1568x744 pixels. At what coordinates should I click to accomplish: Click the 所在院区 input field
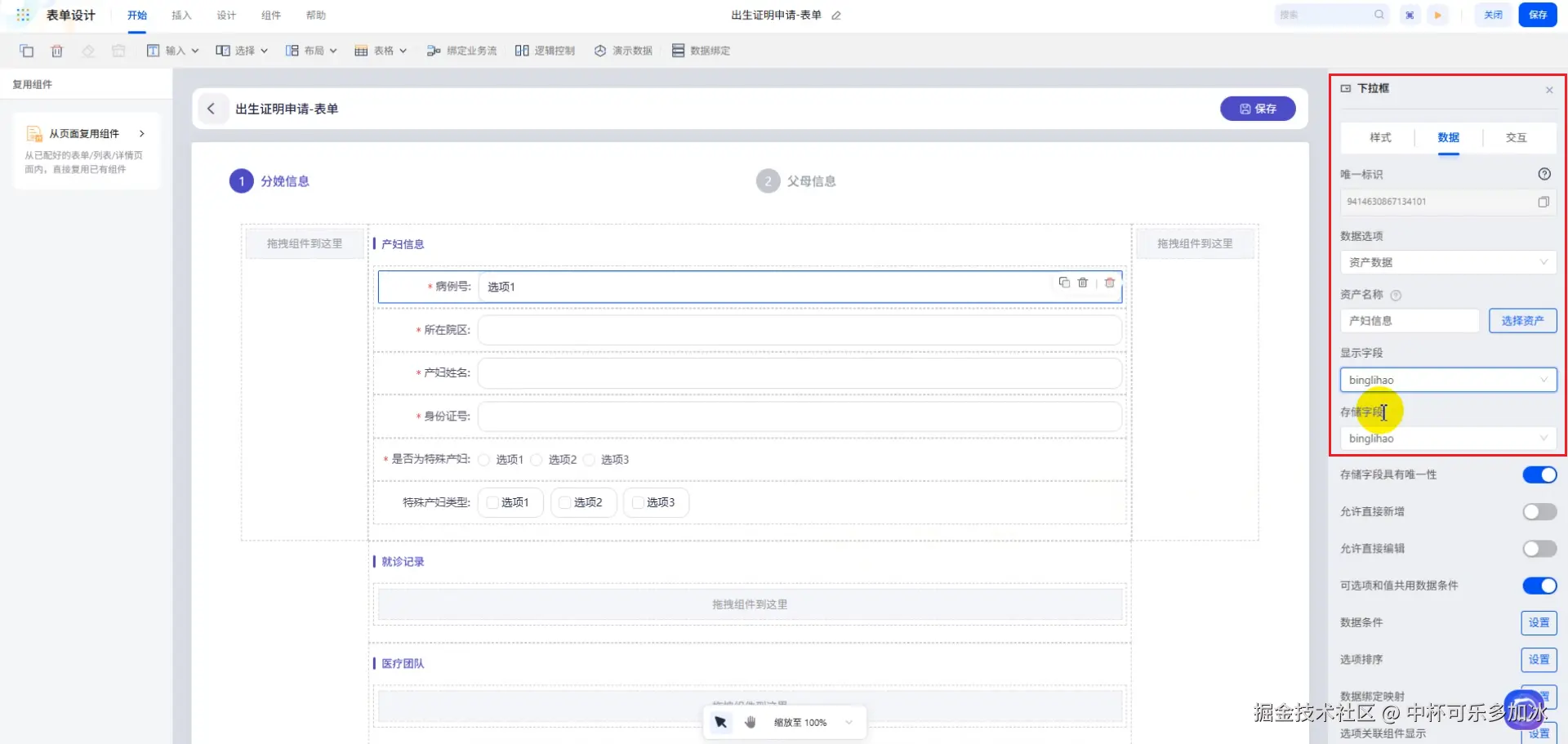click(x=800, y=330)
